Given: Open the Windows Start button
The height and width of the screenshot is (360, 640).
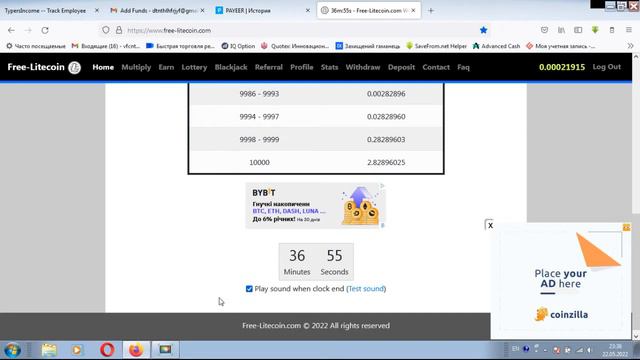Looking at the screenshot, I should 13,350.
